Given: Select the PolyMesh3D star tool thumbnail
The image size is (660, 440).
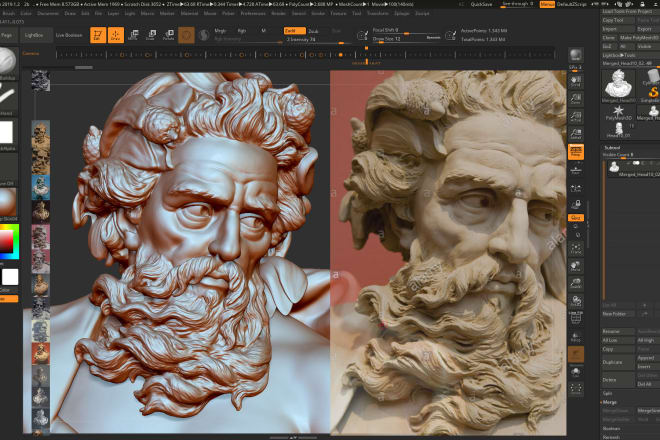Looking at the screenshot, I should (618, 112).
